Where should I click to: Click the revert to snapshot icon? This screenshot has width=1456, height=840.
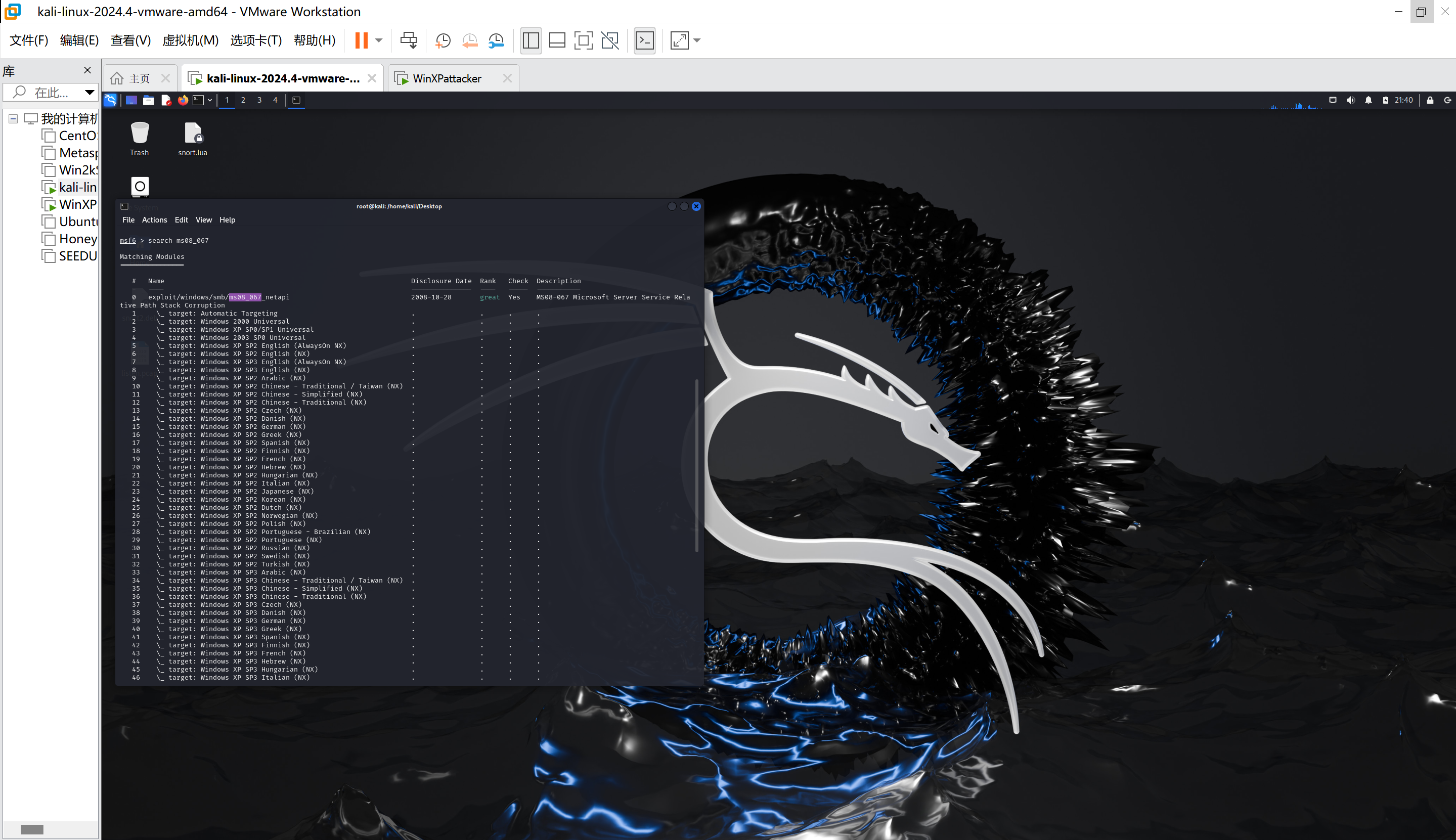click(469, 40)
